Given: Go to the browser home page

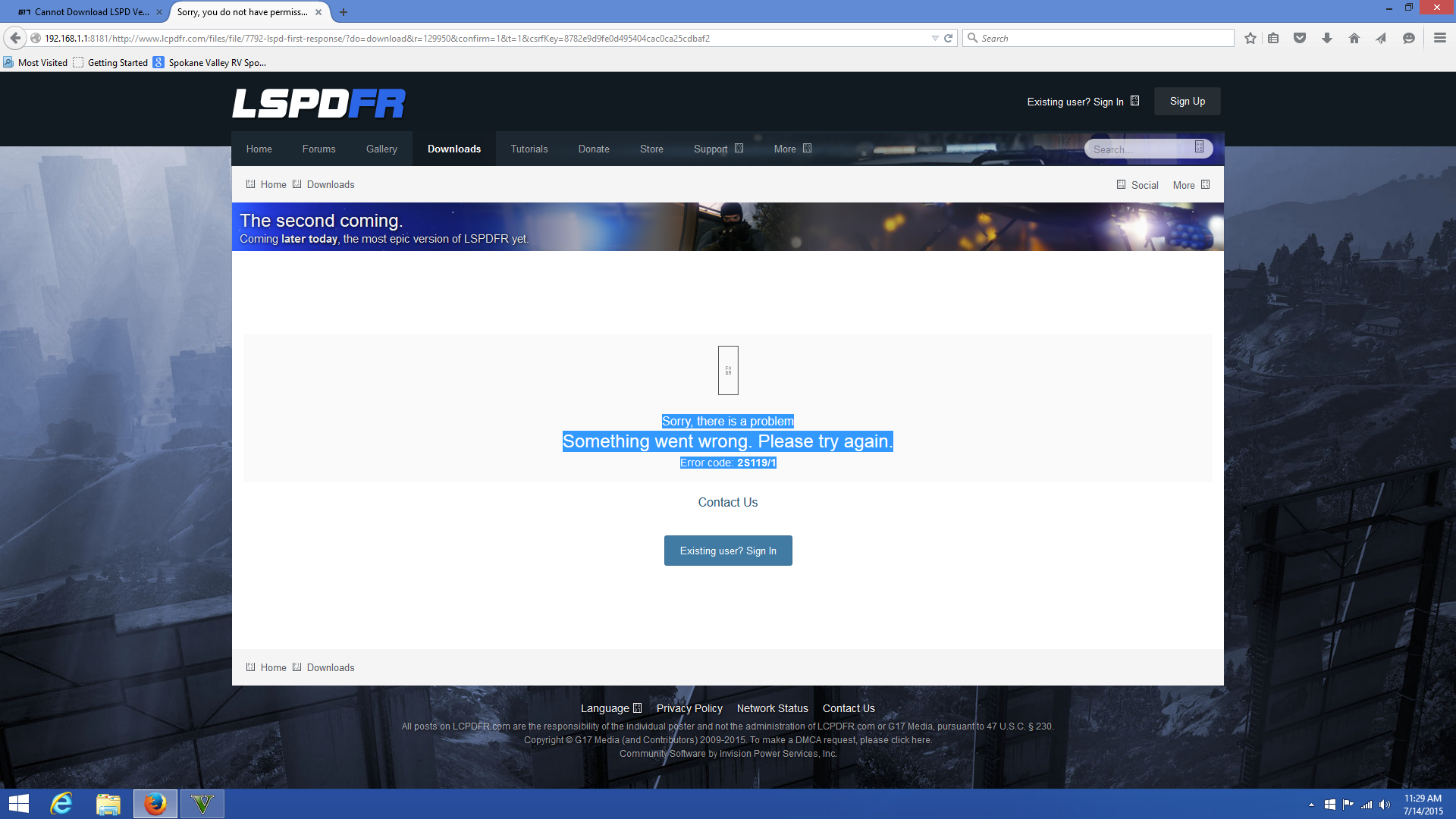Looking at the screenshot, I should 1354,38.
